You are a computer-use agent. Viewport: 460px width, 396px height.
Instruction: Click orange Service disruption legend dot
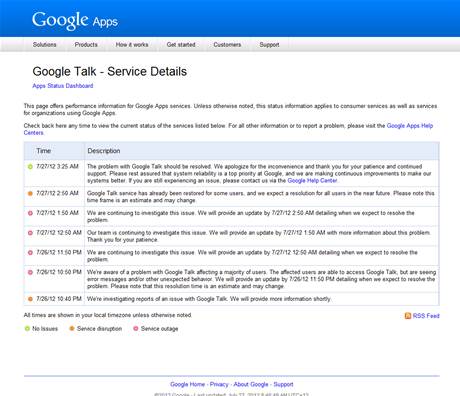72,328
